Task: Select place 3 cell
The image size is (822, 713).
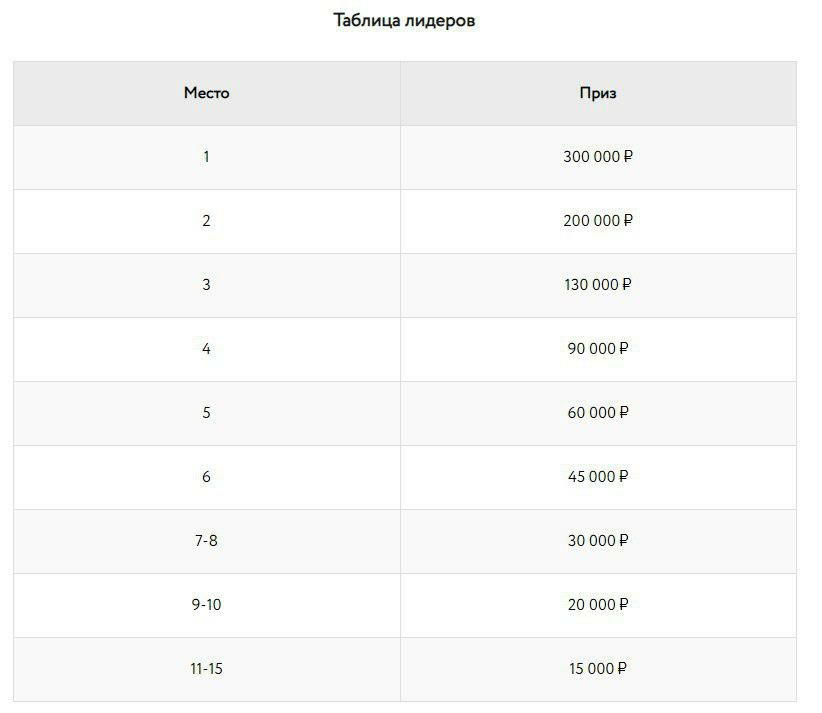Action: click(207, 285)
